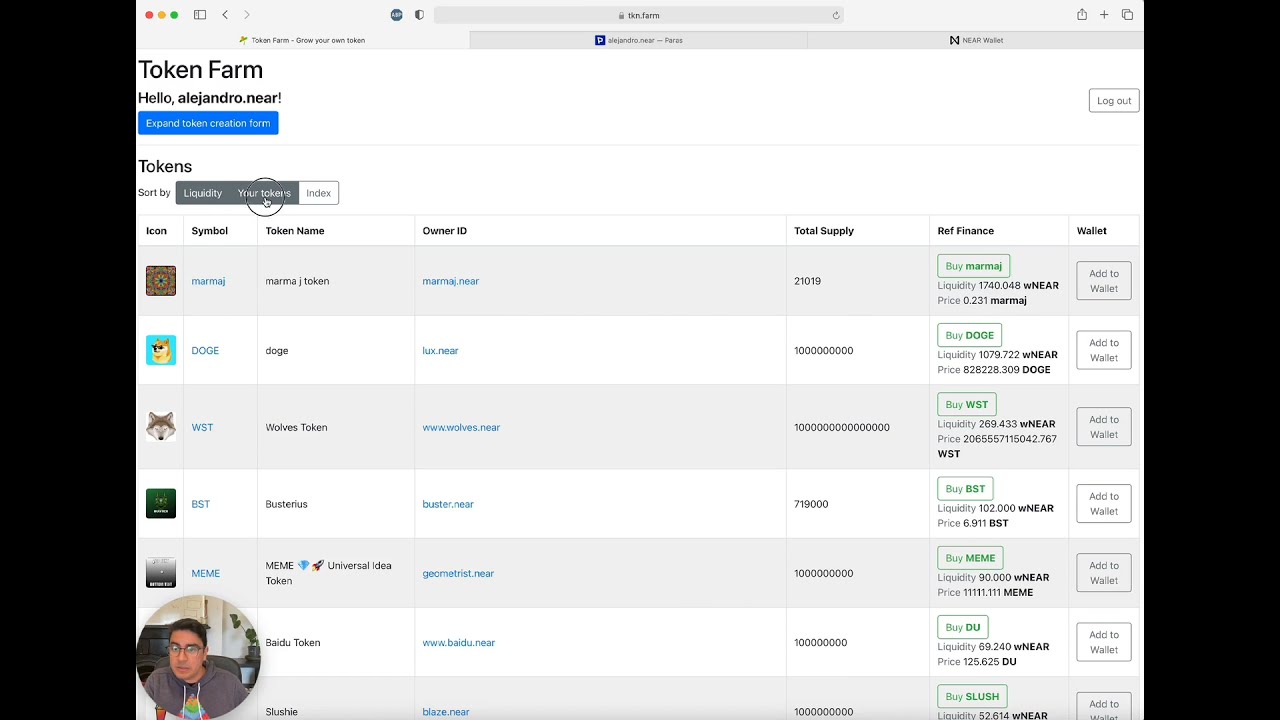Click the AdBlock Plus extension icon
This screenshot has height=720, width=1280.
[x=397, y=15]
